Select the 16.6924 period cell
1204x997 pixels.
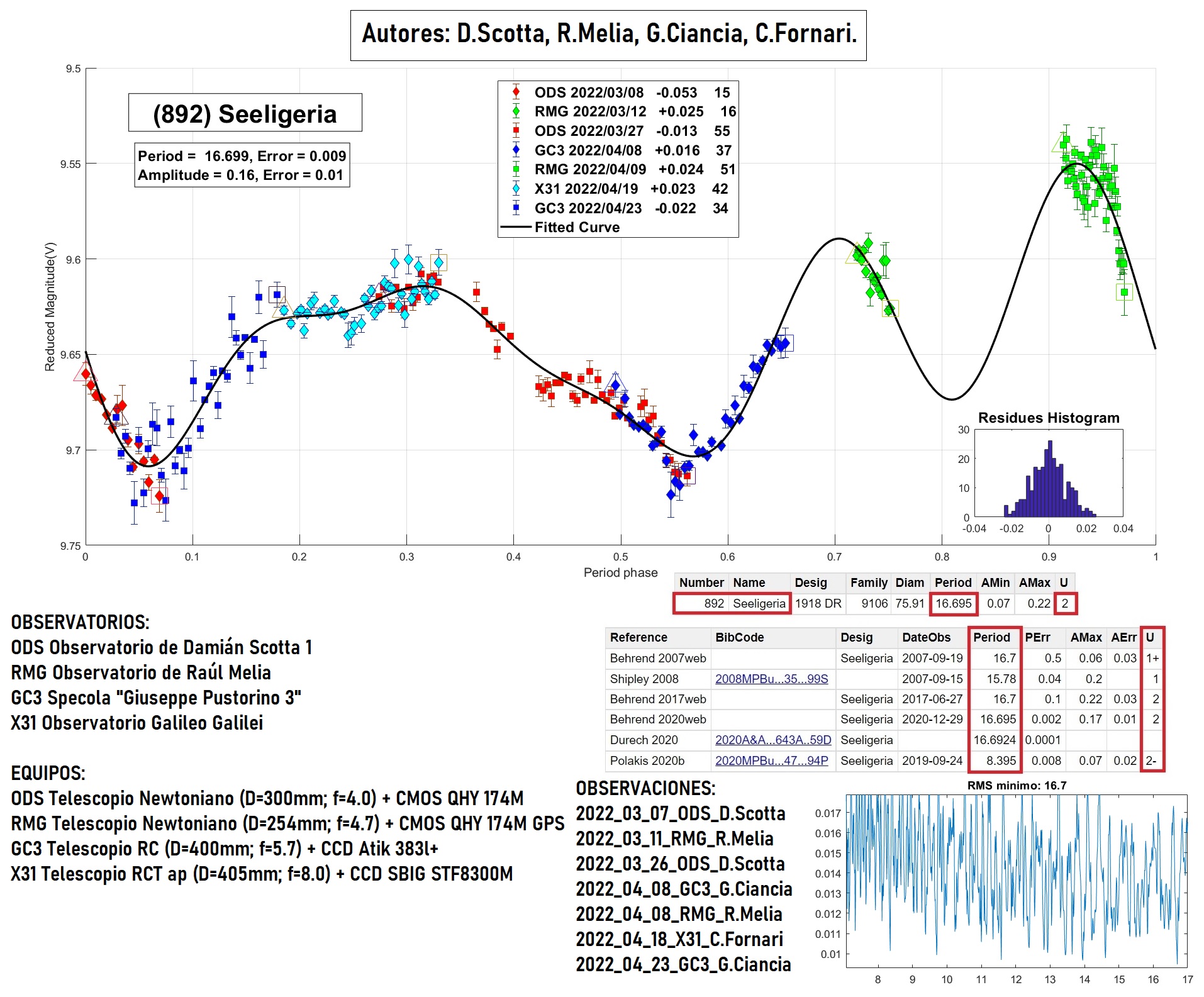(995, 740)
